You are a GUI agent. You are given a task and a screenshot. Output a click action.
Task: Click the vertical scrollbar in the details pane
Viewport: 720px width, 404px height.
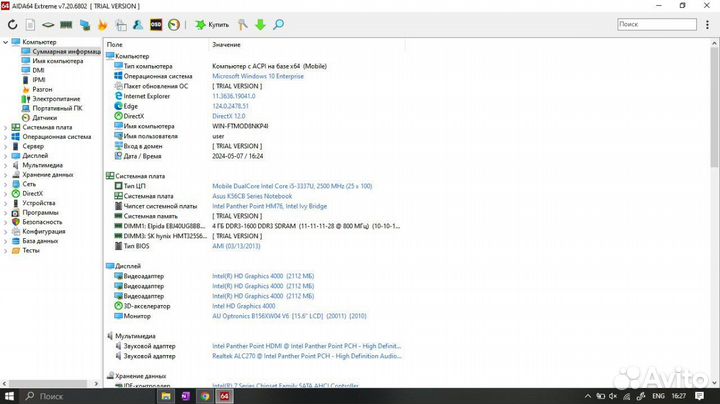714,107
